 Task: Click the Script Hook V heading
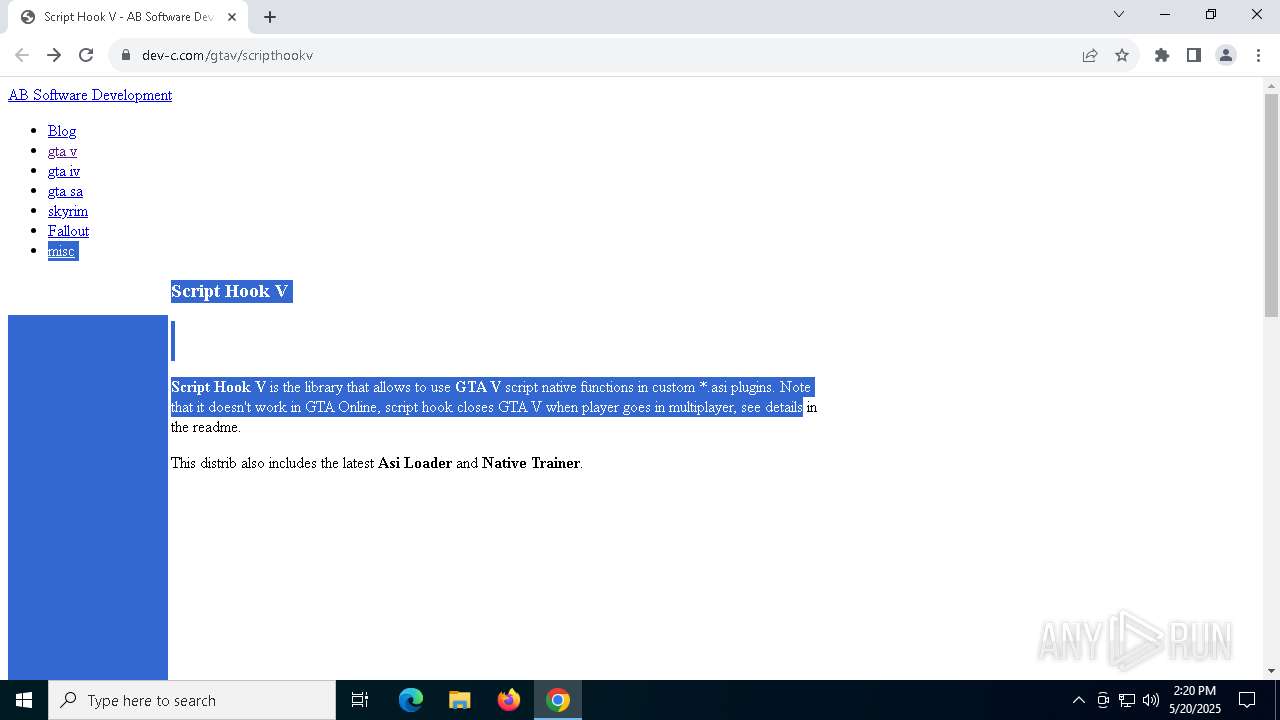230,291
